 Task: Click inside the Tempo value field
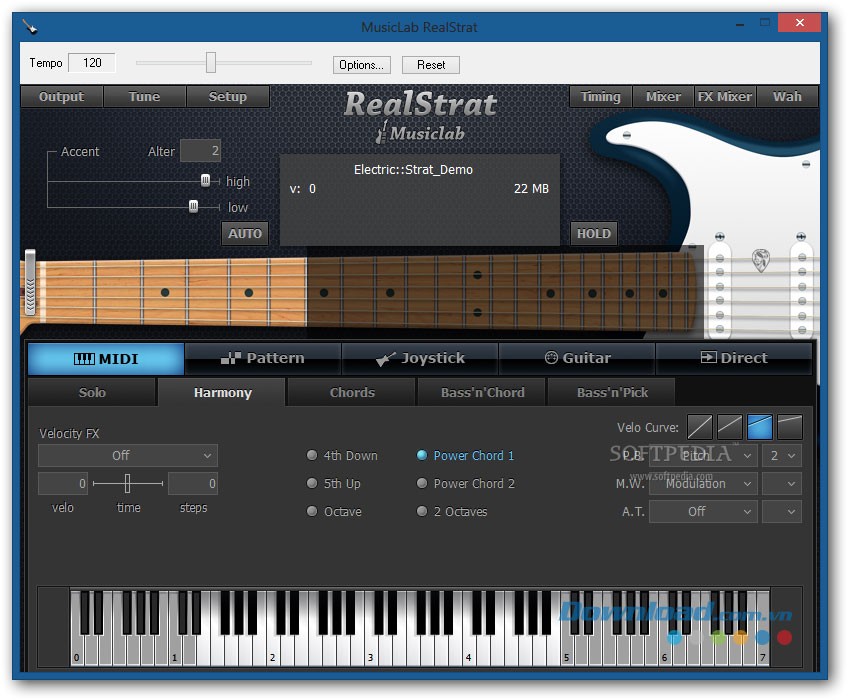pos(90,62)
